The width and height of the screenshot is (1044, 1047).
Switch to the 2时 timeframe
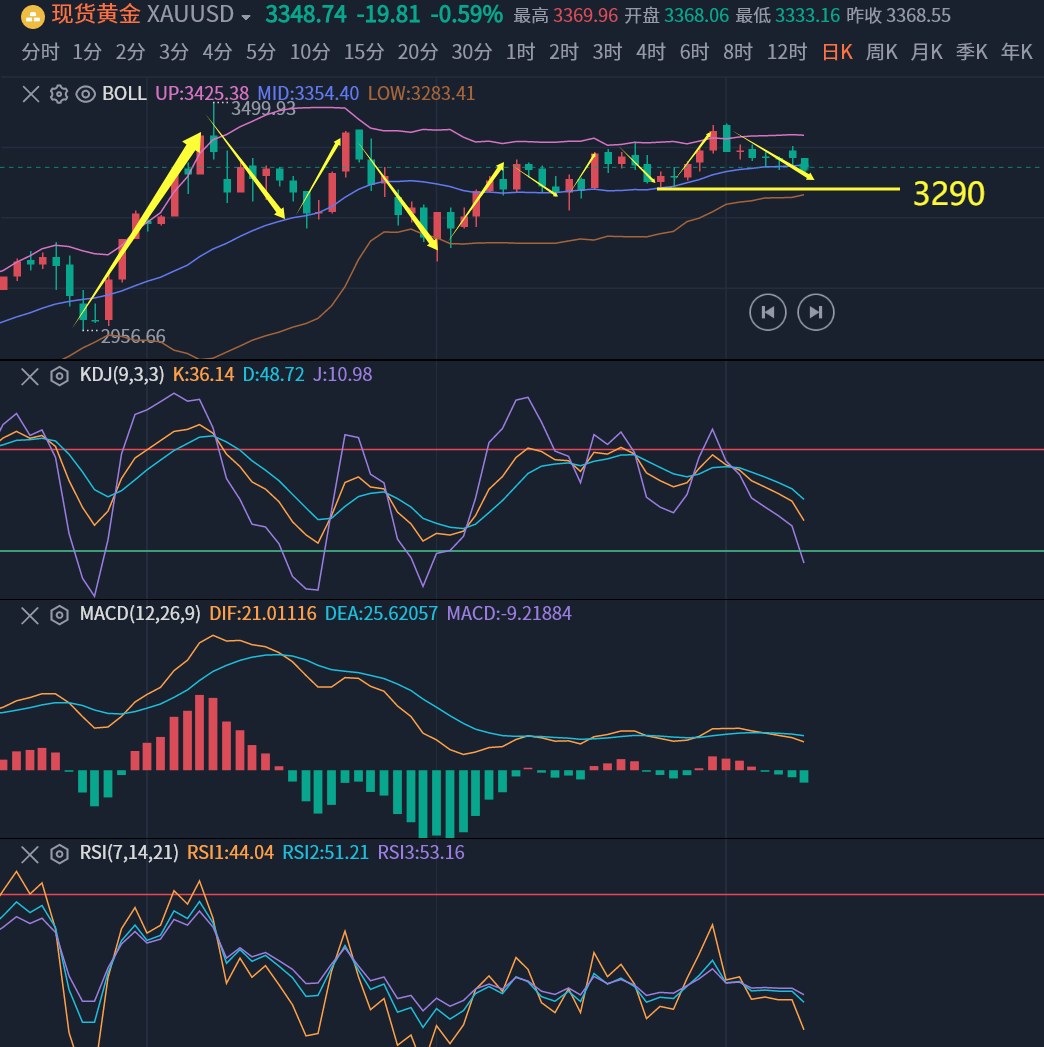(x=564, y=51)
